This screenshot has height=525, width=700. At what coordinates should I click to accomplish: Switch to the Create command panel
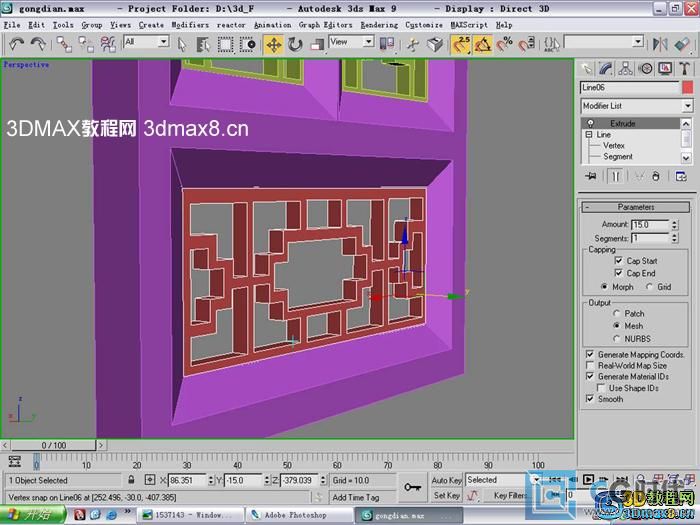pyautogui.click(x=586, y=68)
